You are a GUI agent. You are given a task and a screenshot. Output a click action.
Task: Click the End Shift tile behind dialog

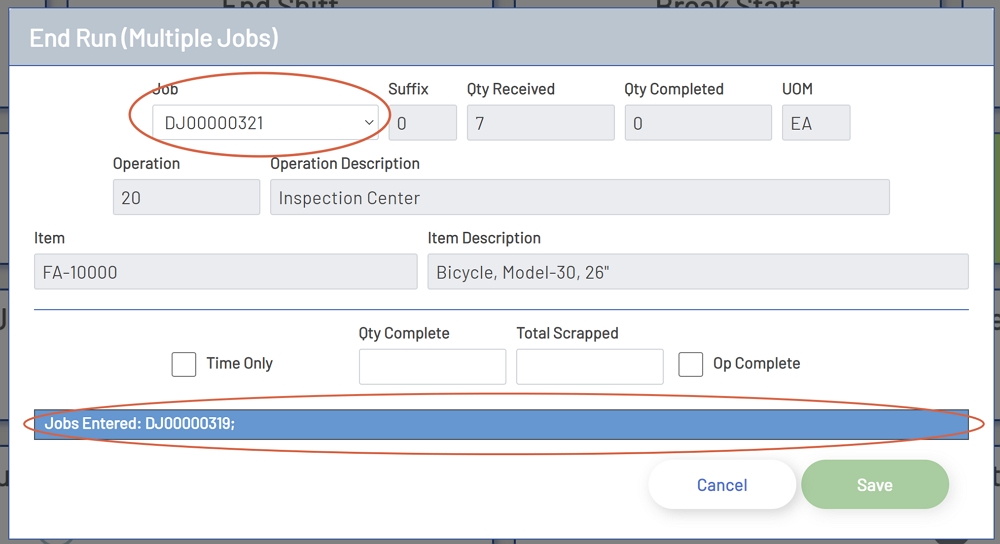point(260,5)
